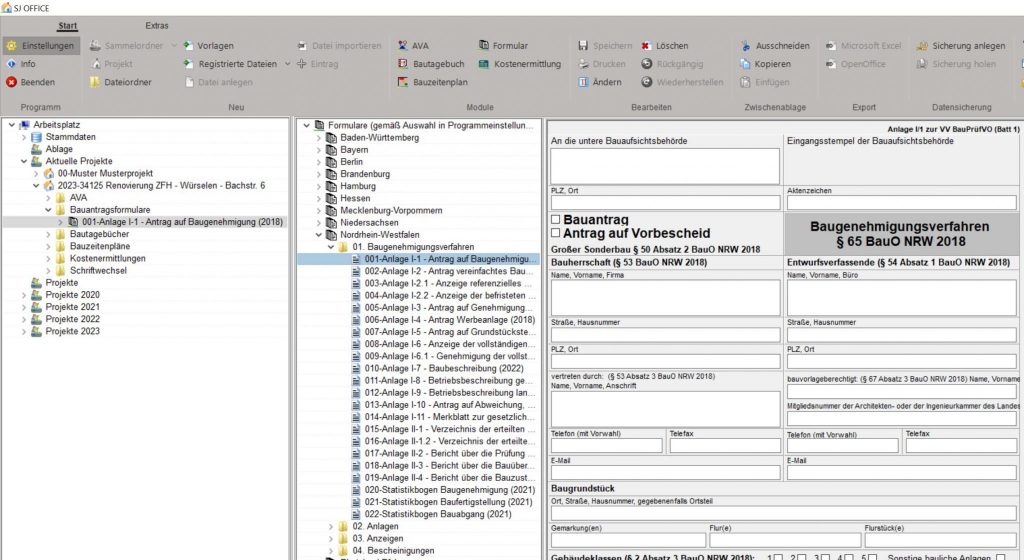Collapse the Nordrhein-Westfalen folder
The image size is (1024, 560).
pos(320,234)
